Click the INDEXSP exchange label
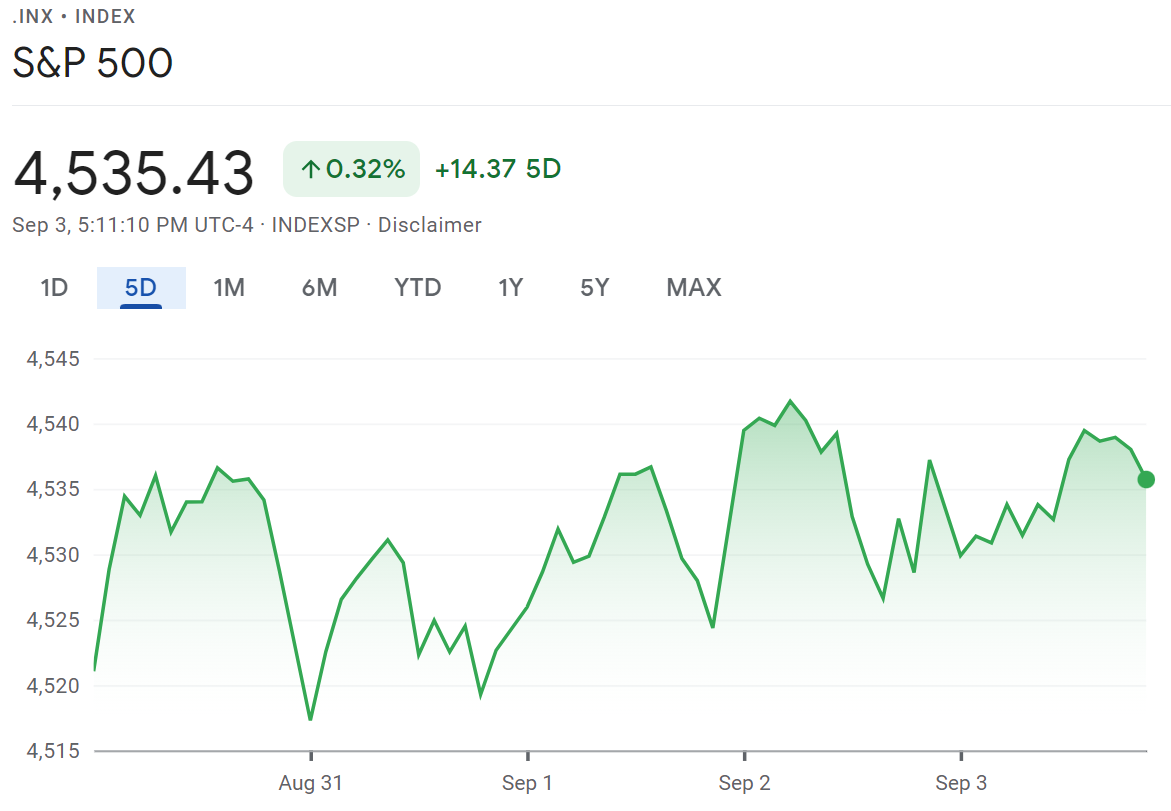The height and width of the screenshot is (811, 1171). click(x=316, y=225)
